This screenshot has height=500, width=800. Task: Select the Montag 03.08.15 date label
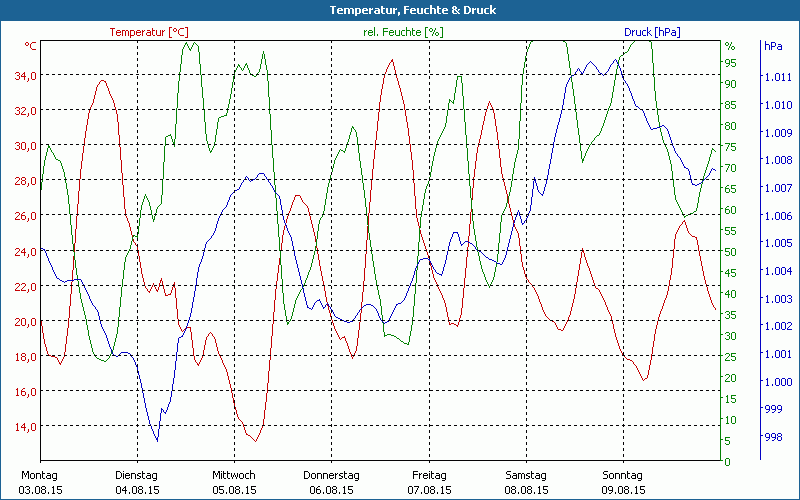(x=40, y=482)
